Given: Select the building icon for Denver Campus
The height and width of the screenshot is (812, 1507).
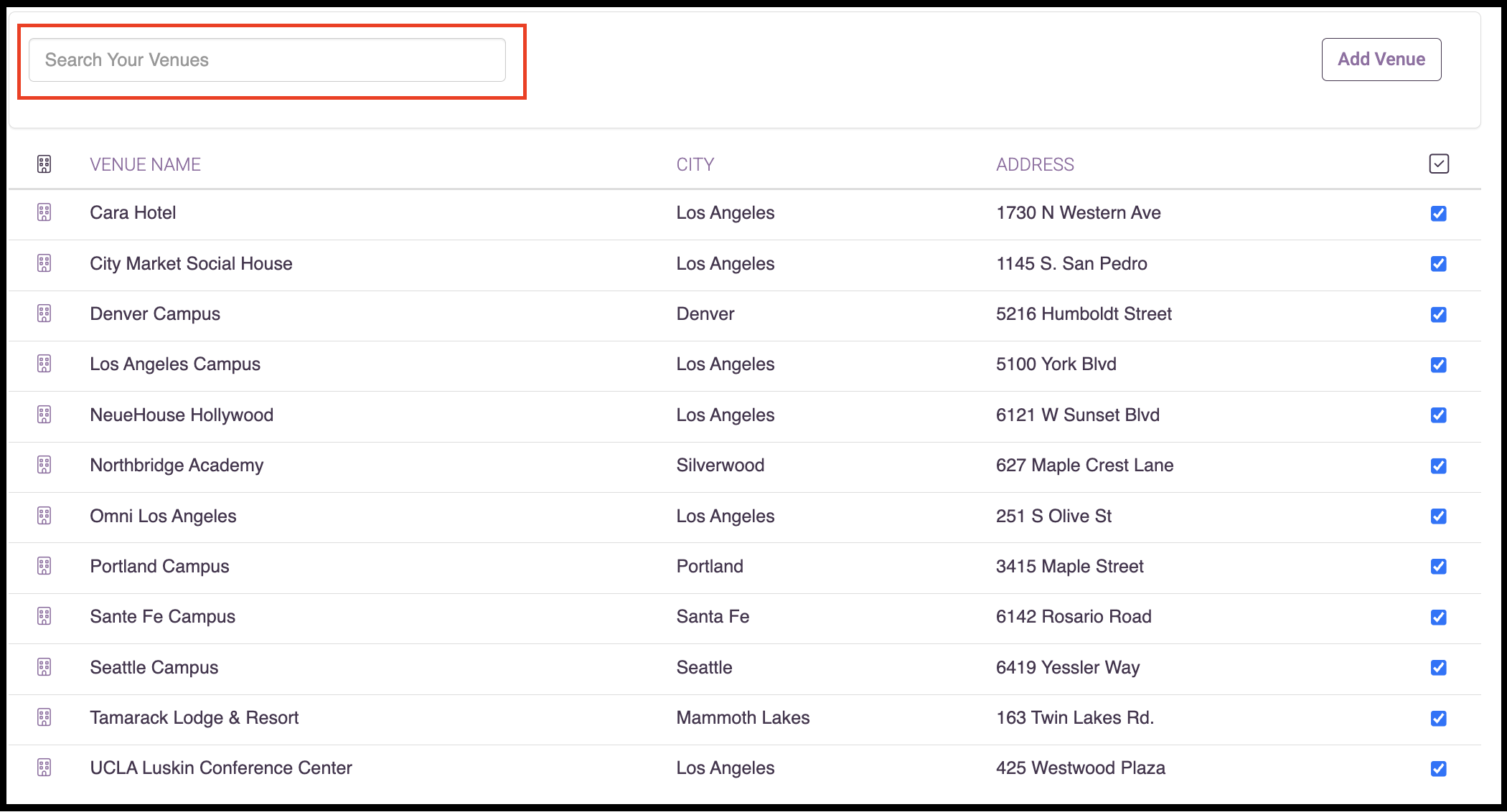Looking at the screenshot, I should 44,313.
